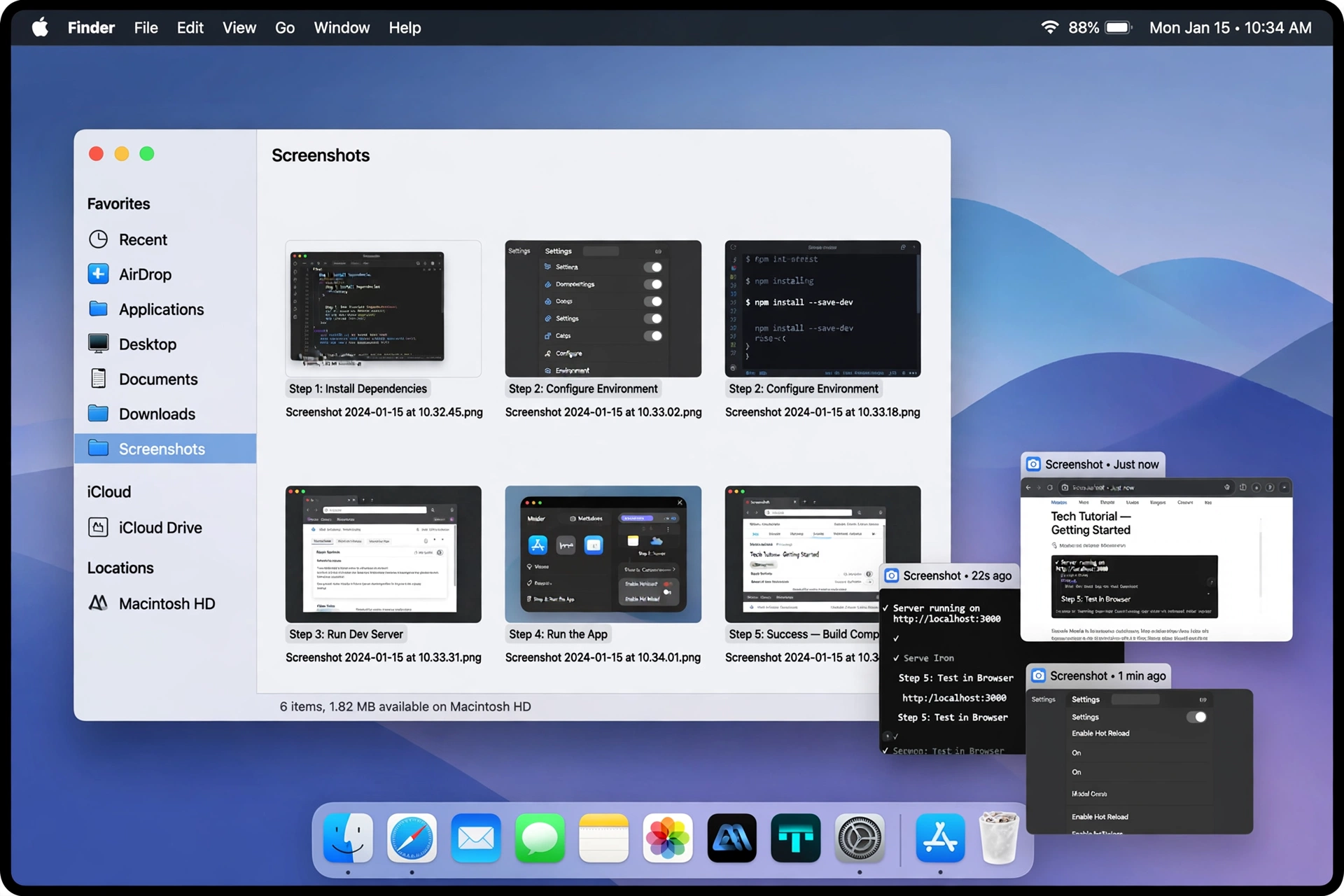Open System Settings from the Dock
Screen dimensions: 1344x896
point(860,838)
